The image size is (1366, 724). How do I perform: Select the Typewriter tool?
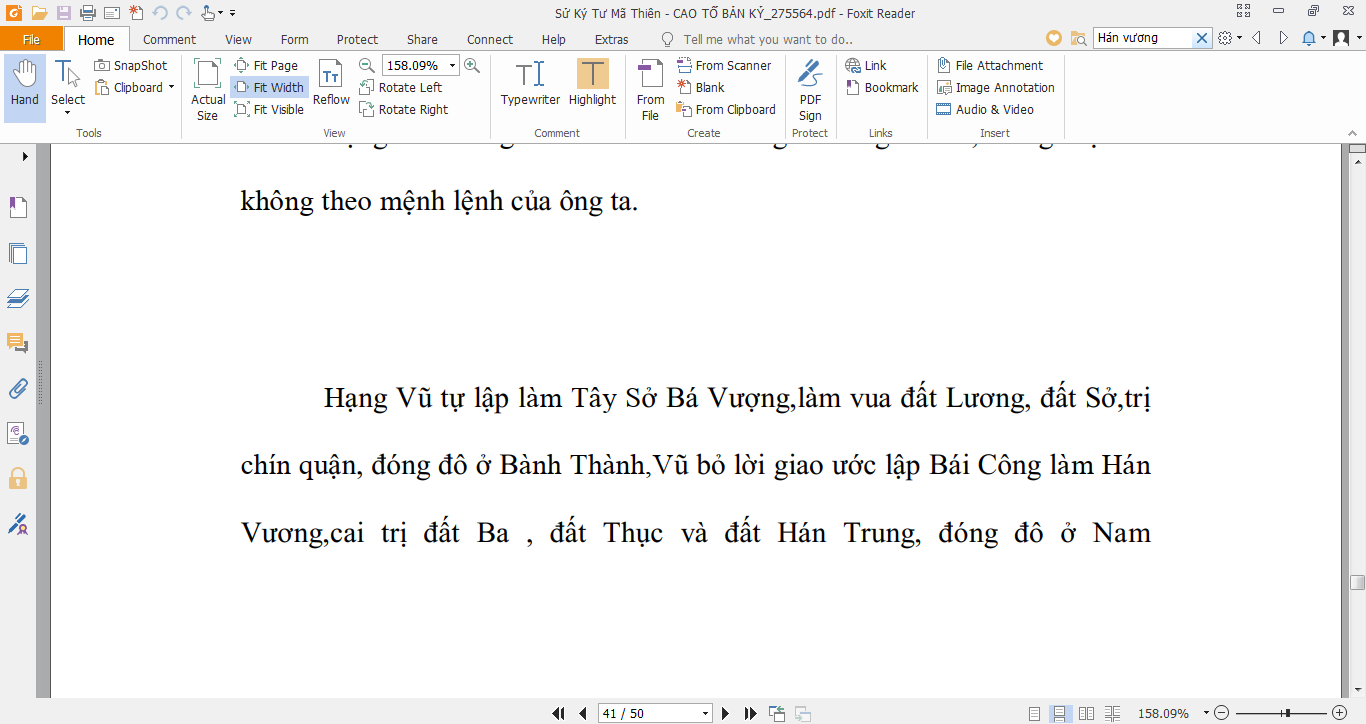click(x=530, y=83)
